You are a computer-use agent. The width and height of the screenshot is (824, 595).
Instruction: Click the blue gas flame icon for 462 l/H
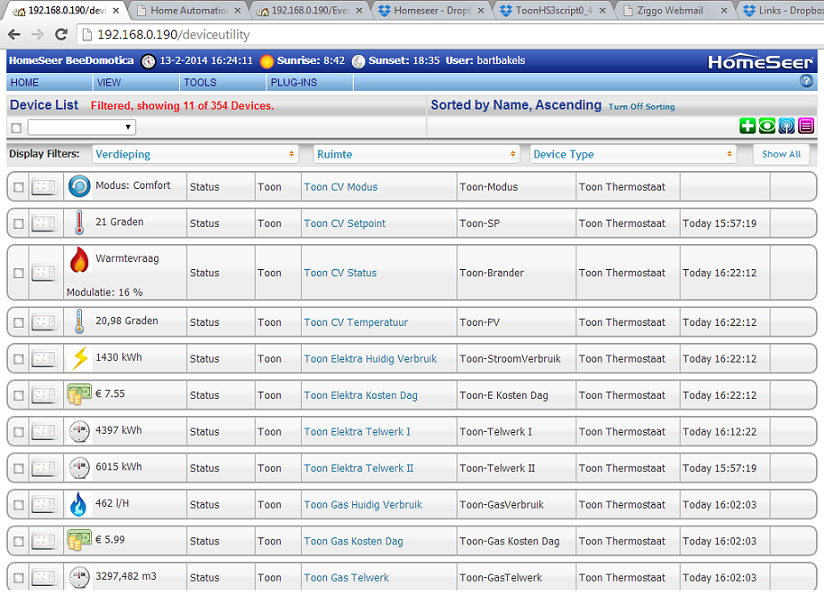pos(78,504)
